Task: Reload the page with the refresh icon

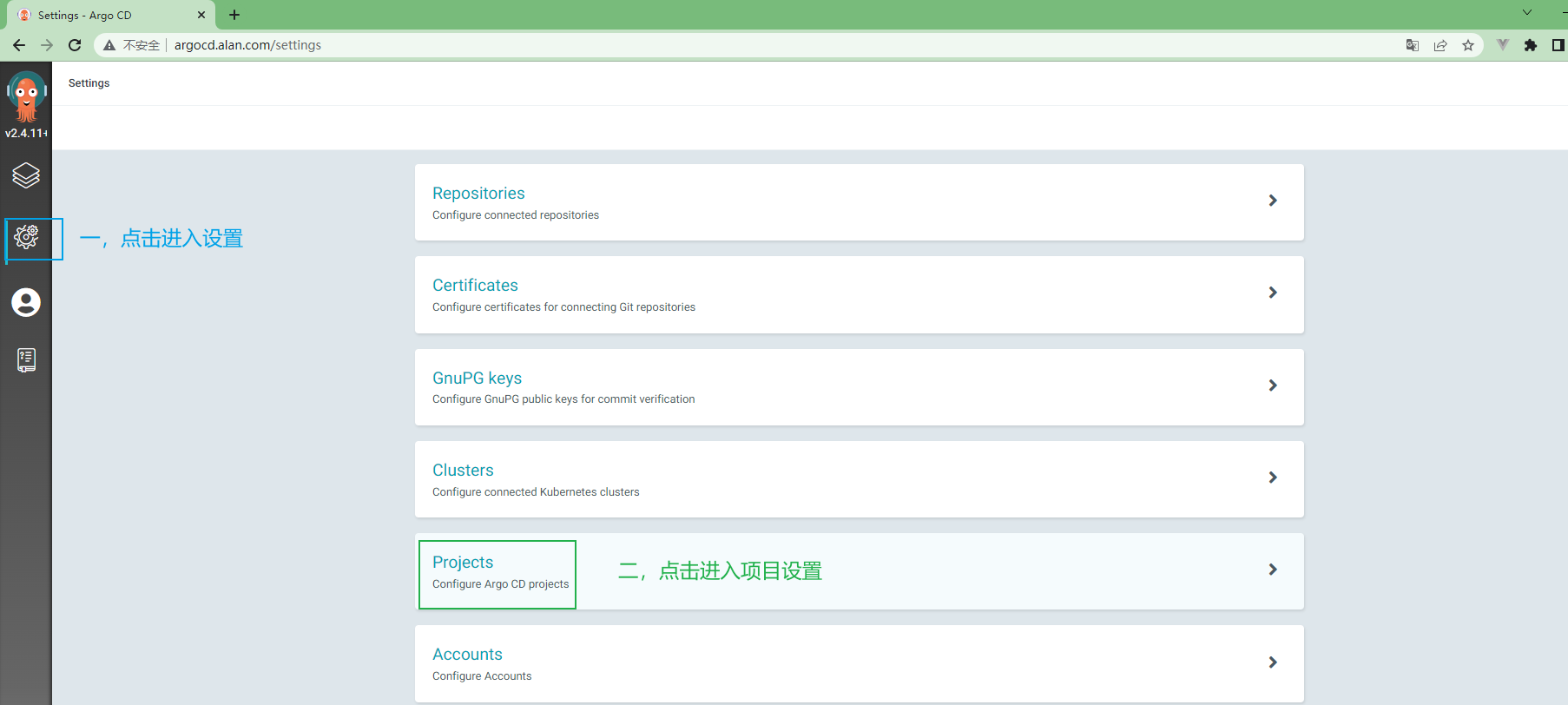Action: (x=75, y=45)
